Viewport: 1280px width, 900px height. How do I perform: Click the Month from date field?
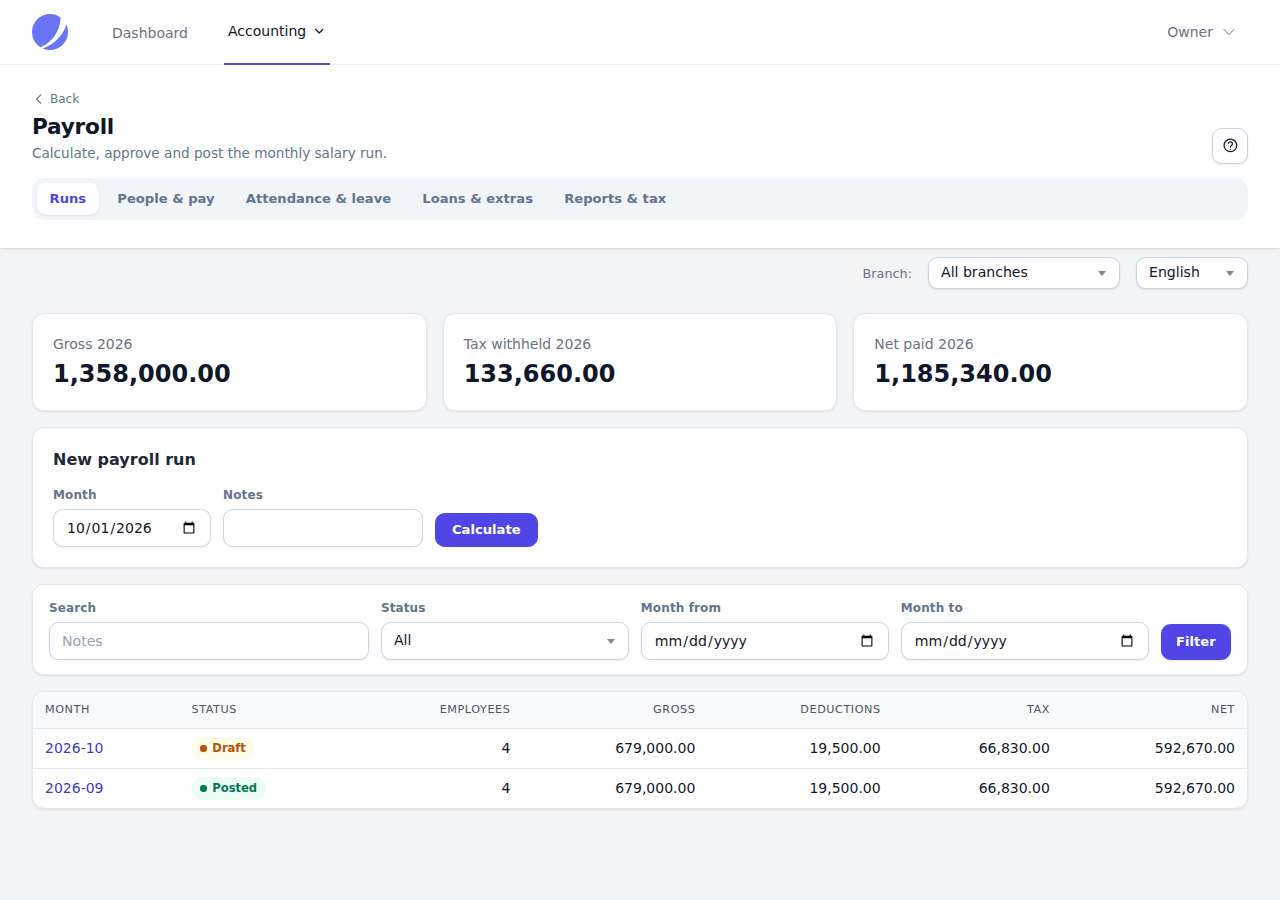pyautogui.click(x=765, y=641)
